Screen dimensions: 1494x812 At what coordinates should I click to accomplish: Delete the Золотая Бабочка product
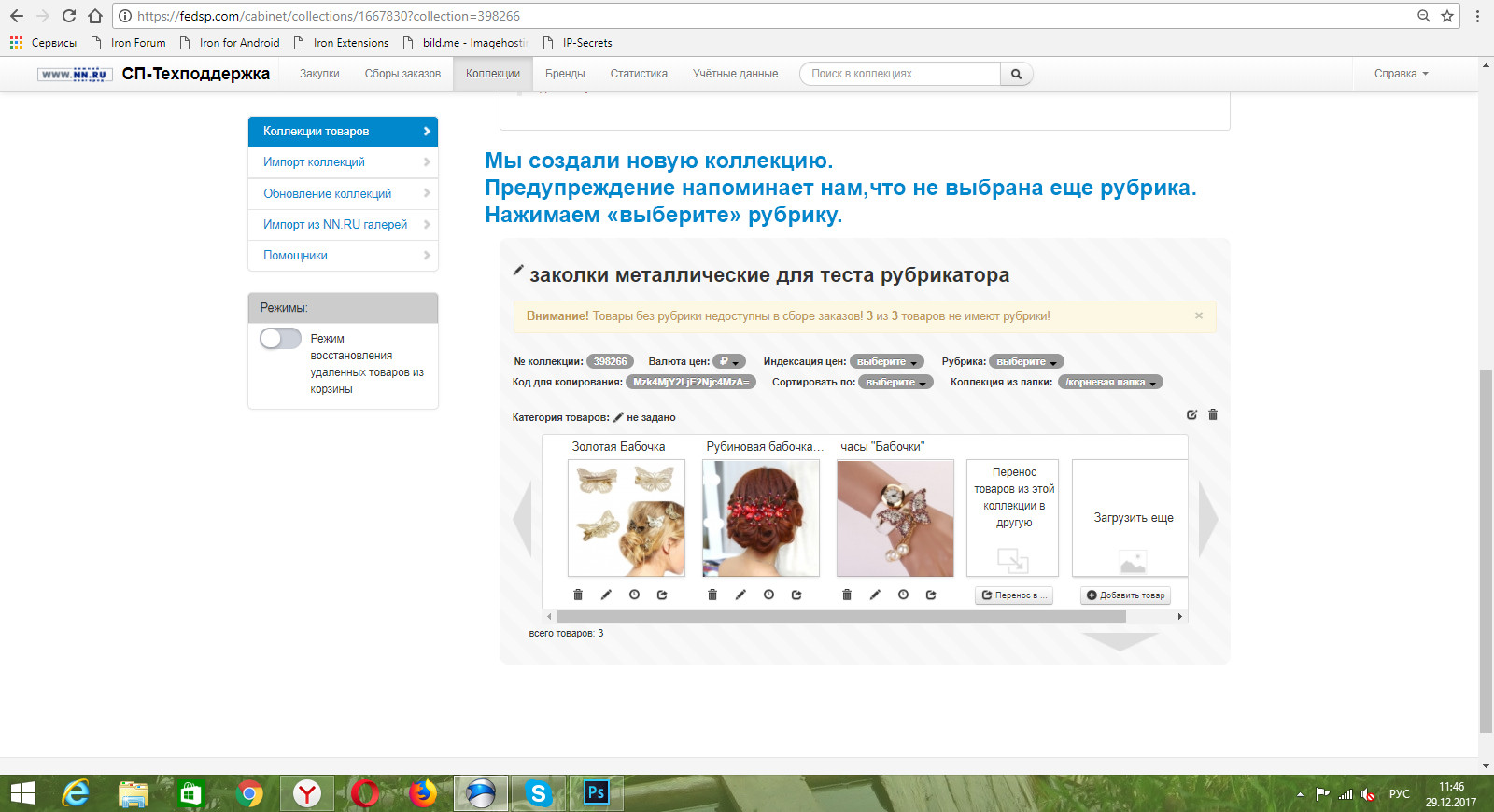coord(578,595)
